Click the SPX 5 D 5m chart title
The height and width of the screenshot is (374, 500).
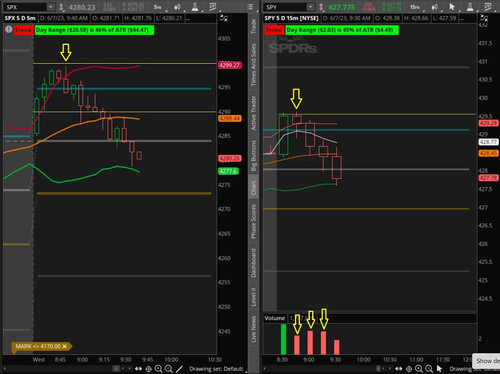20,18
